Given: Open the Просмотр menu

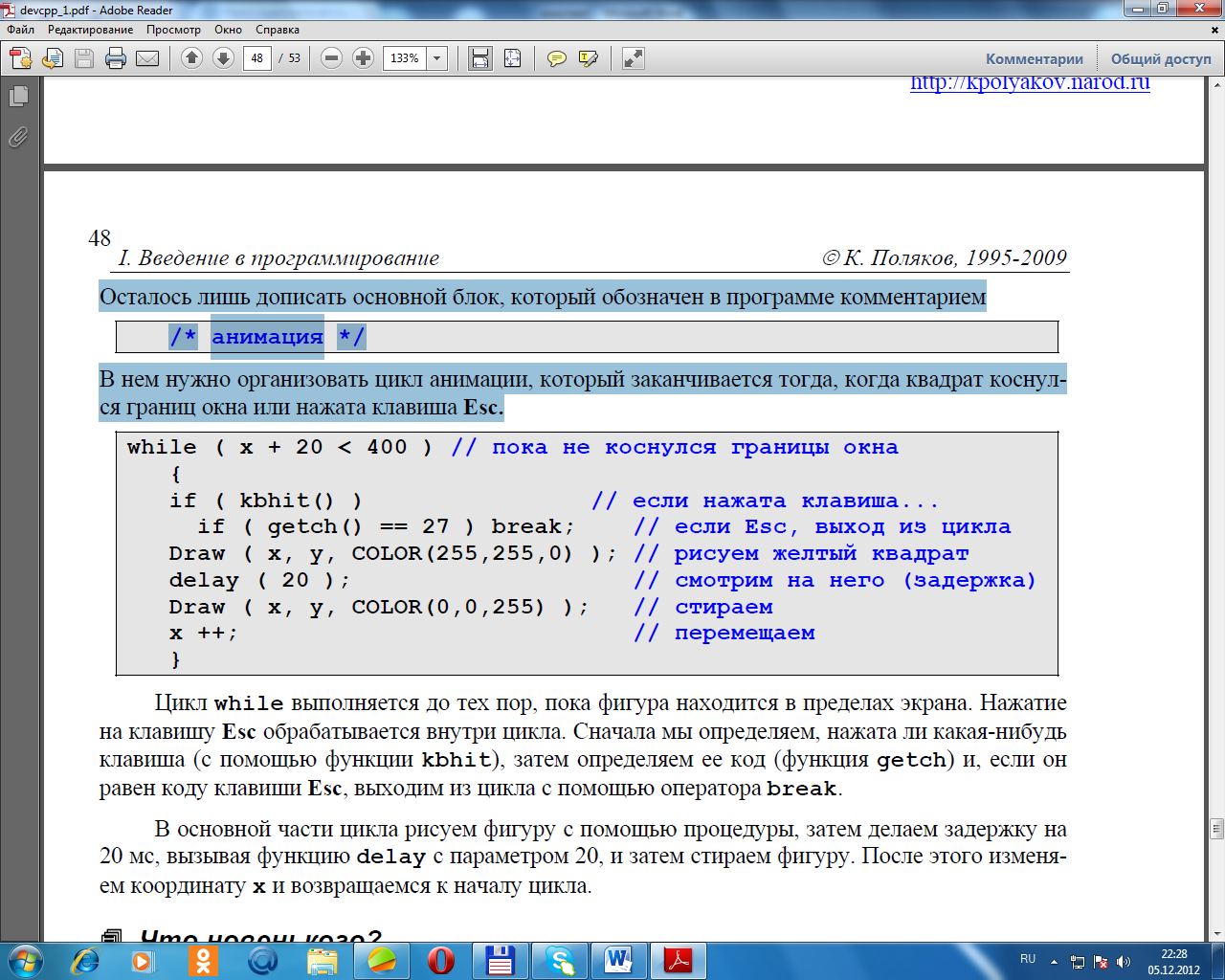Looking at the screenshot, I should point(174,30).
